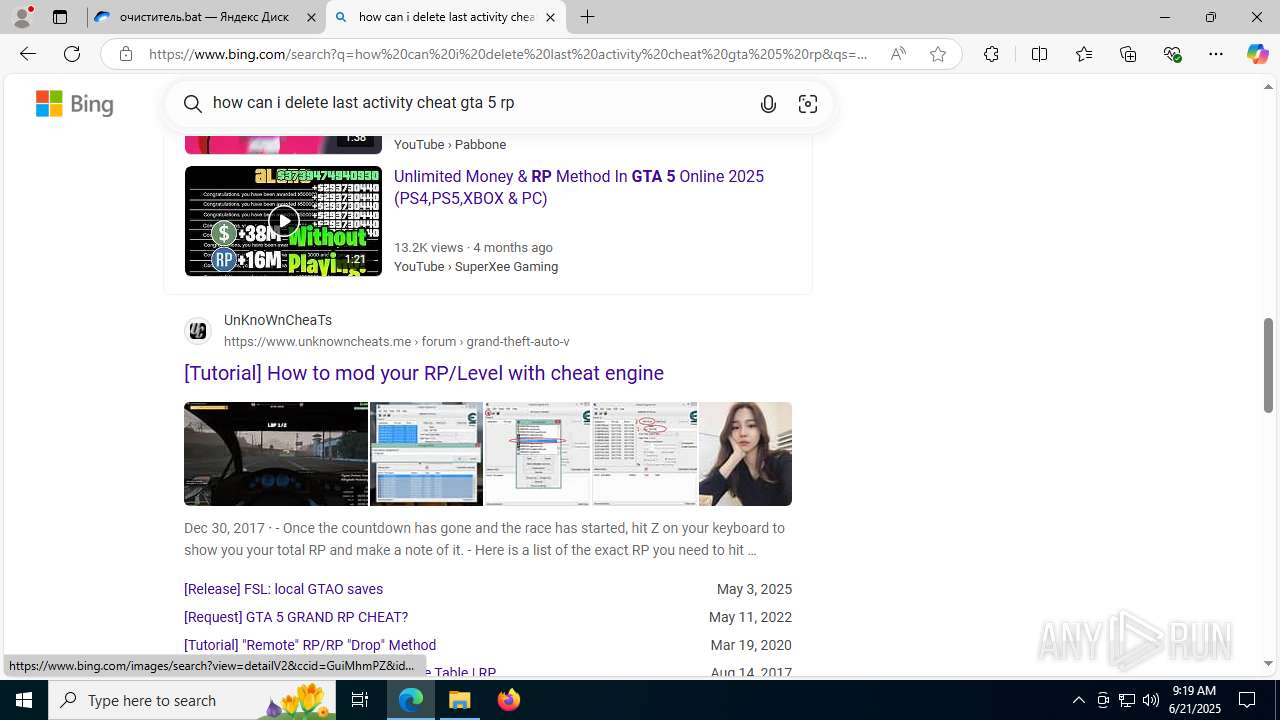Screen dimensions: 1280x720
Task: Play Unlimited Money & RP video thumbnail
Action: (283, 221)
